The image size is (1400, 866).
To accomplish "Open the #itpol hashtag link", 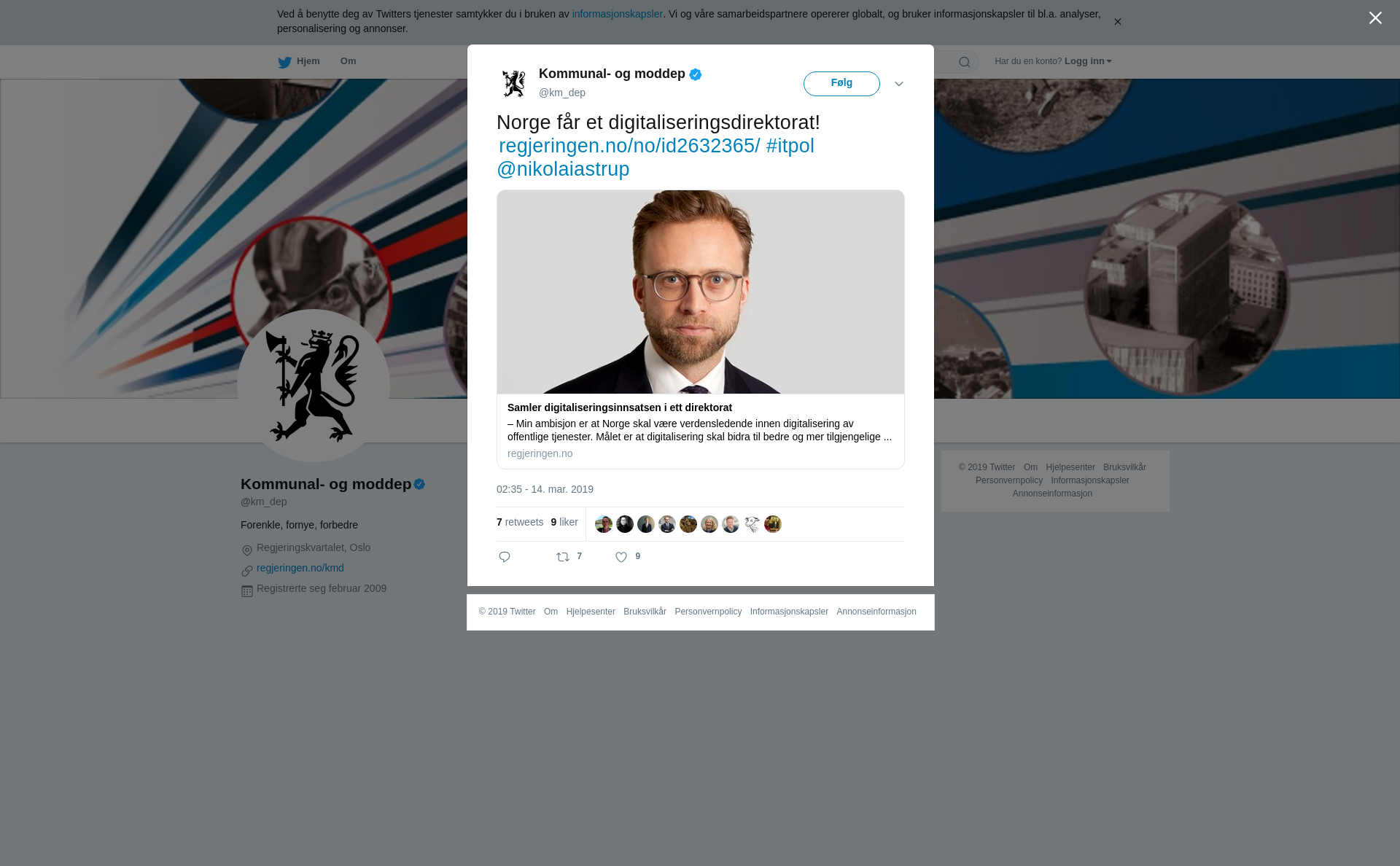I will point(790,146).
